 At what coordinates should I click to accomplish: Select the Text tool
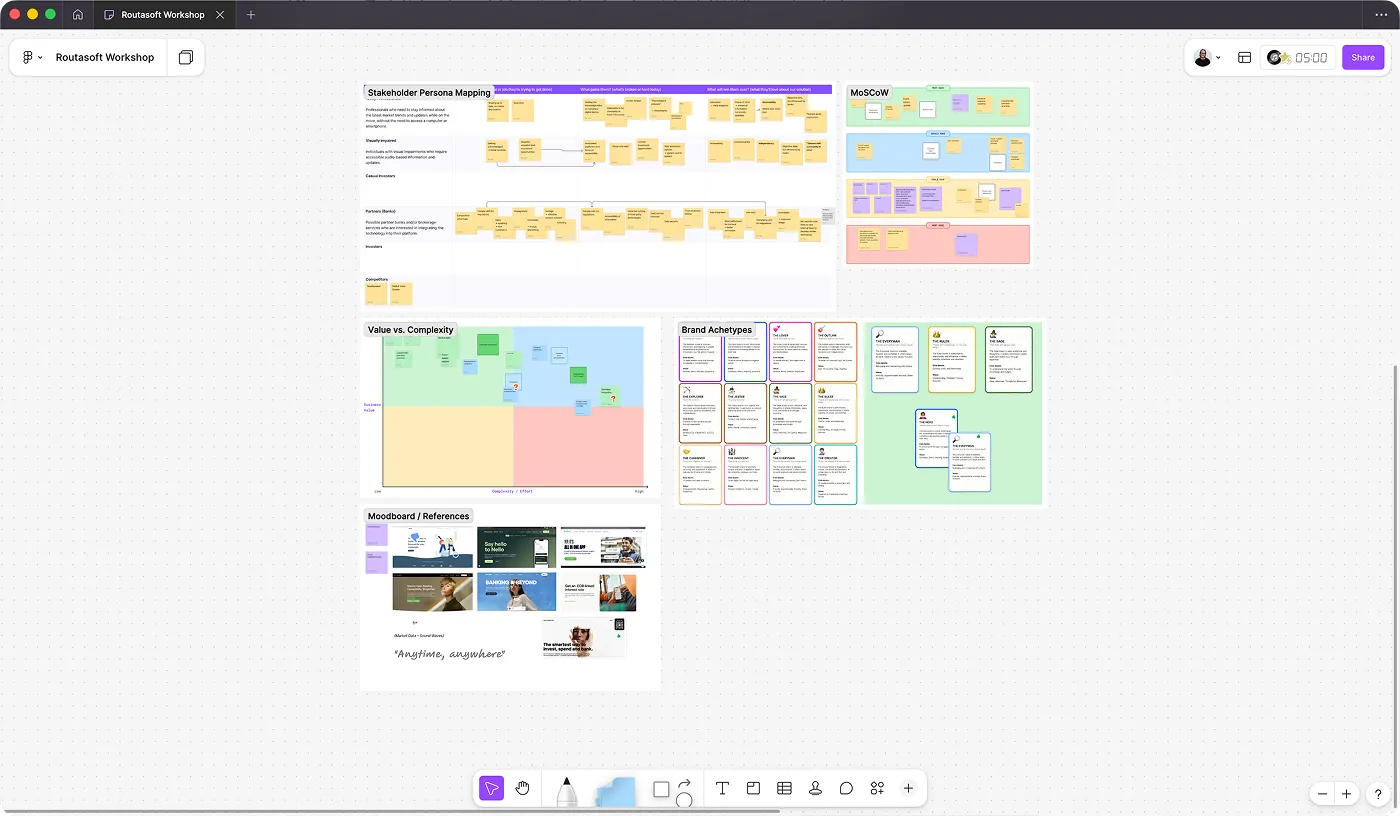click(722, 789)
